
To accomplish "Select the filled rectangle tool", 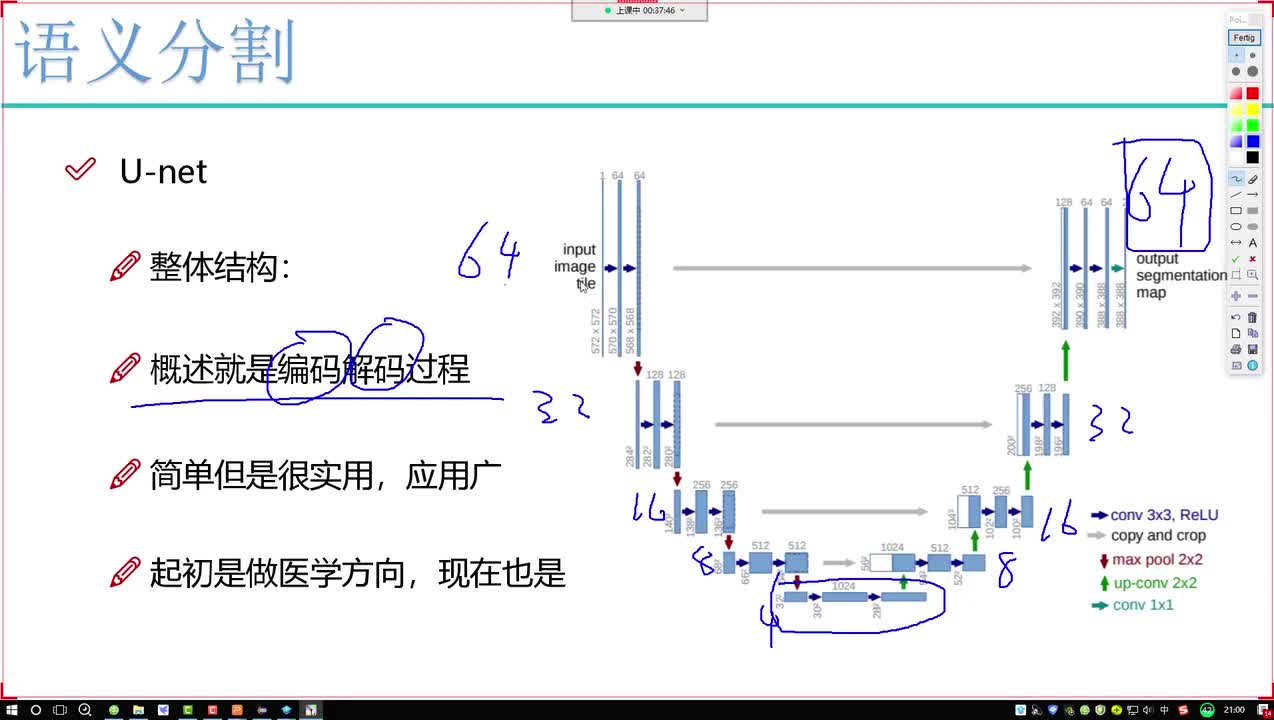I will pyautogui.click(x=1252, y=210).
